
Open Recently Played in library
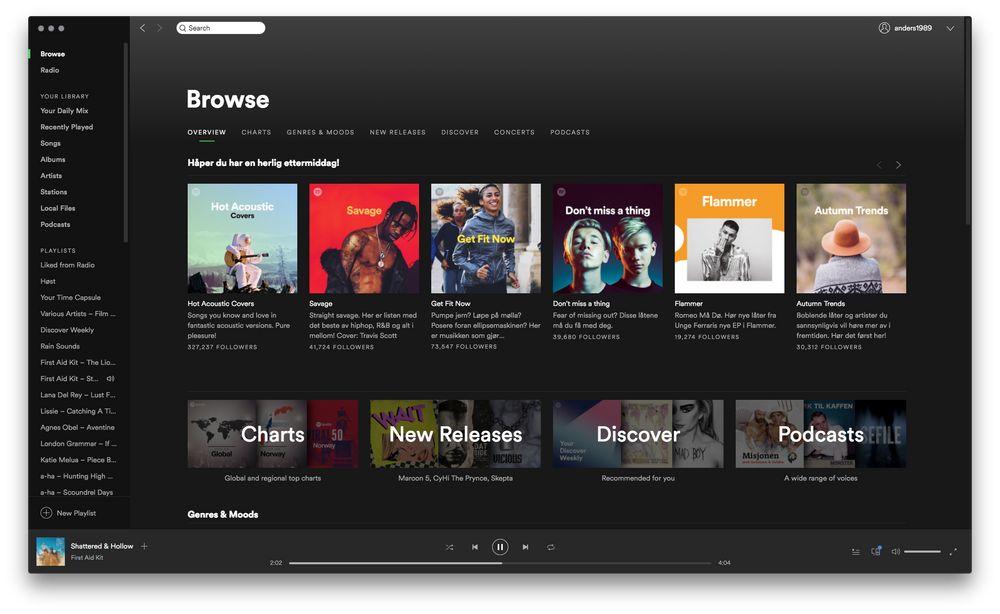pyautogui.click(x=66, y=127)
